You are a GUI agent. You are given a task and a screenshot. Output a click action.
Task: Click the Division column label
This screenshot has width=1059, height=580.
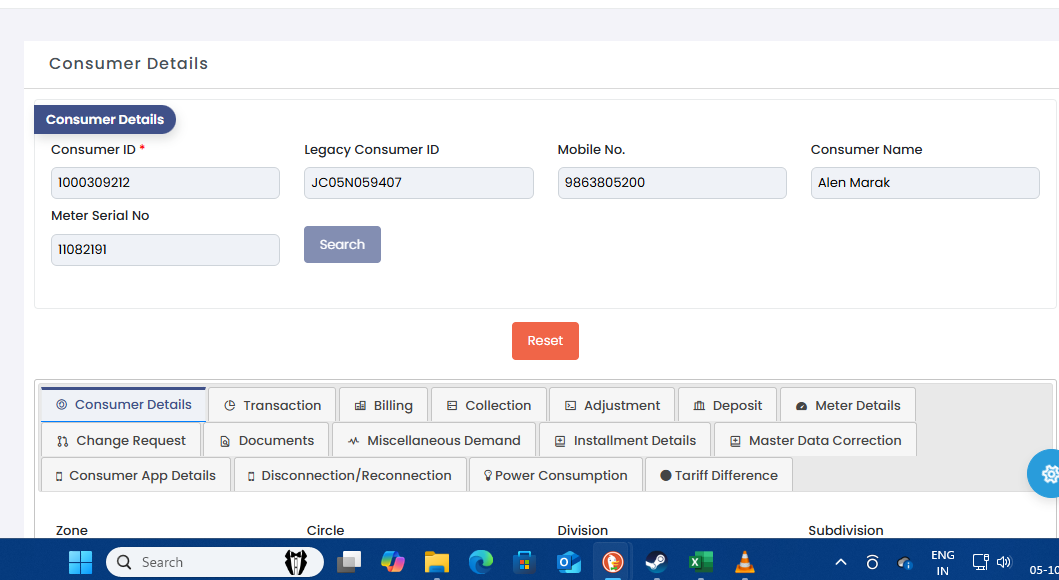coord(583,531)
